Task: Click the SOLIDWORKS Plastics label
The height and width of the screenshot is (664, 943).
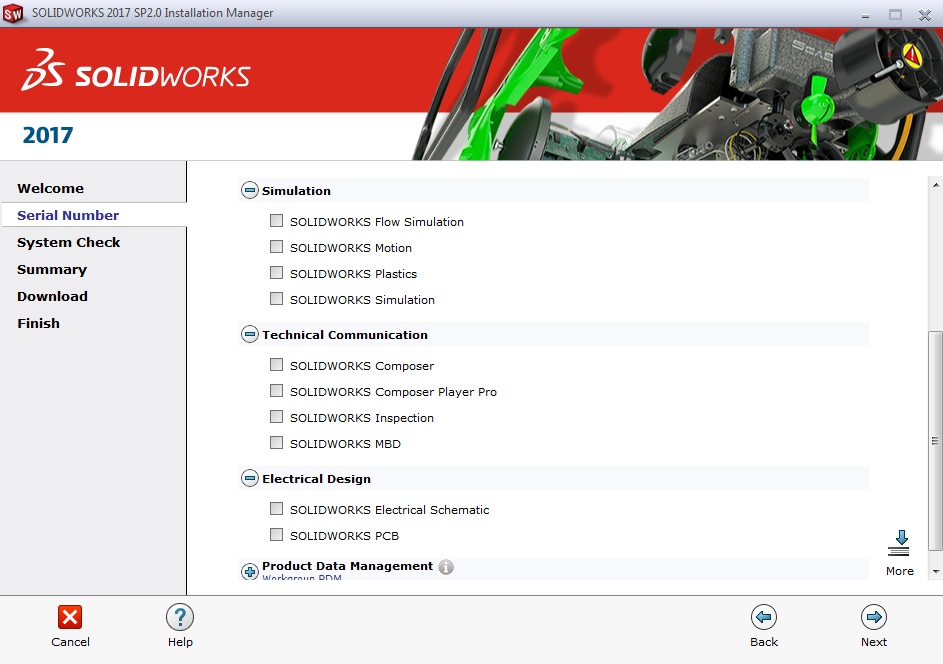Action: (353, 274)
